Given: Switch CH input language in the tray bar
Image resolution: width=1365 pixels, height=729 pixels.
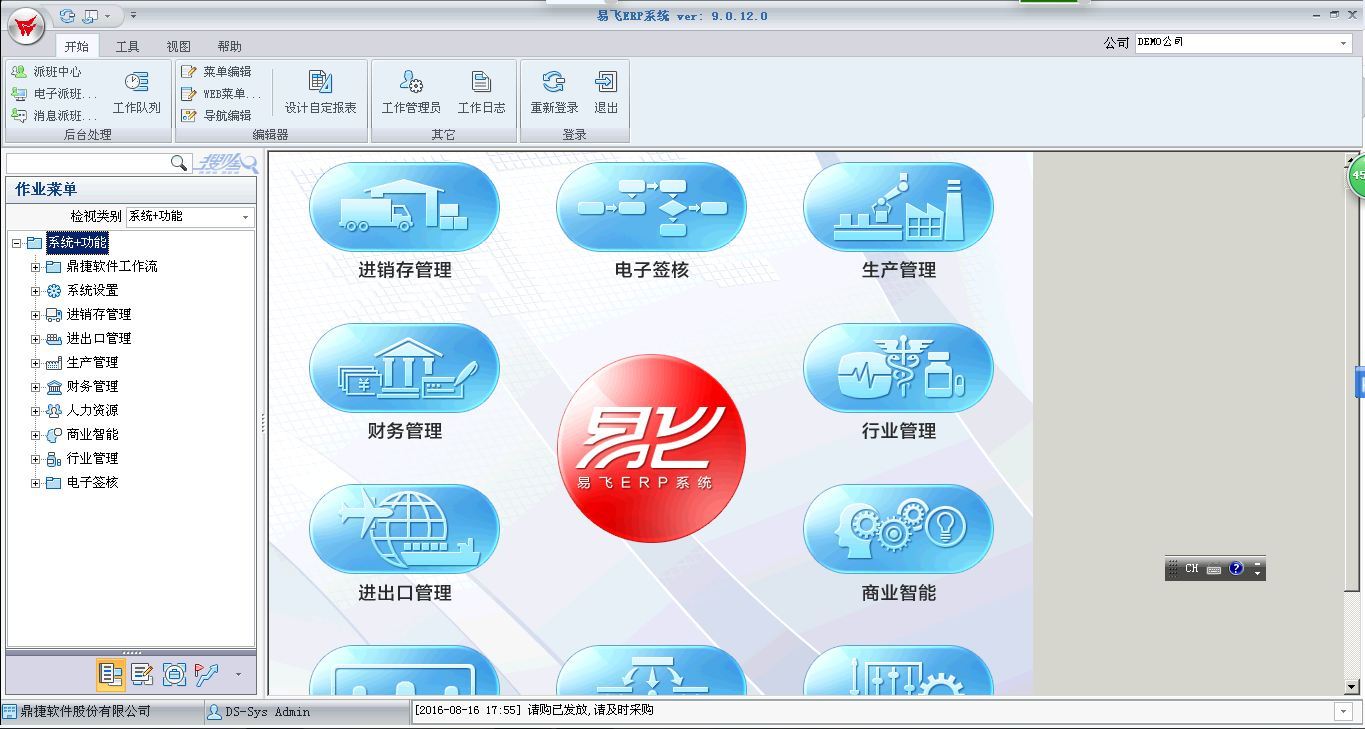Looking at the screenshot, I should coord(1190,567).
